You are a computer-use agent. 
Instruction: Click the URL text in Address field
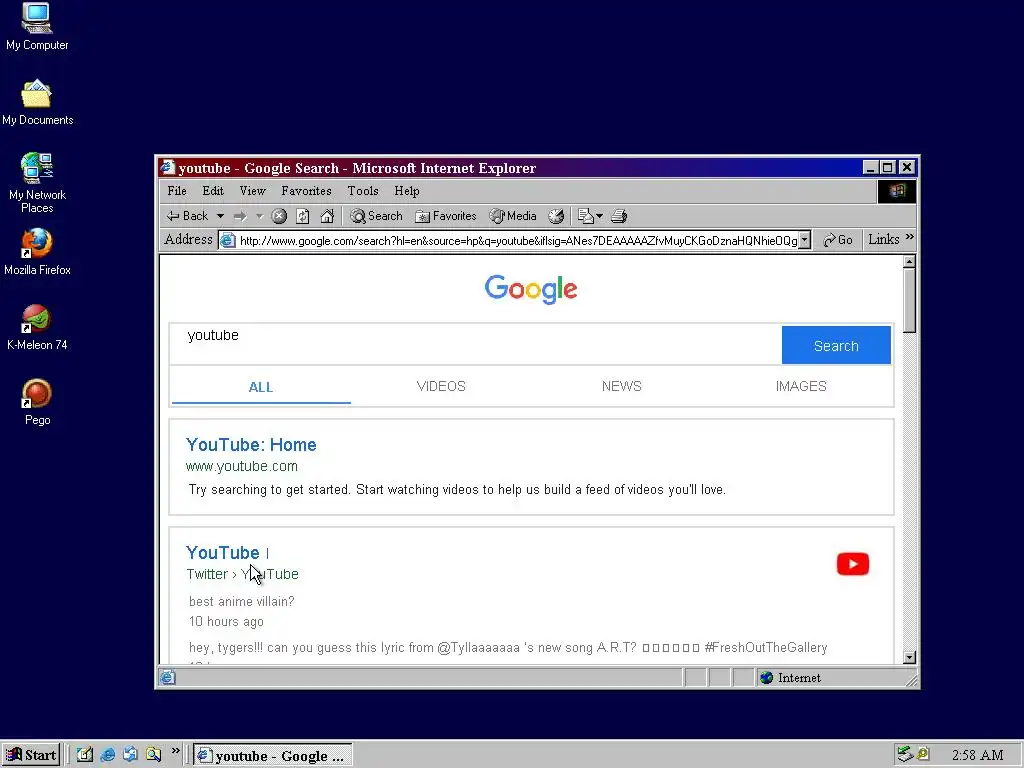pos(518,240)
